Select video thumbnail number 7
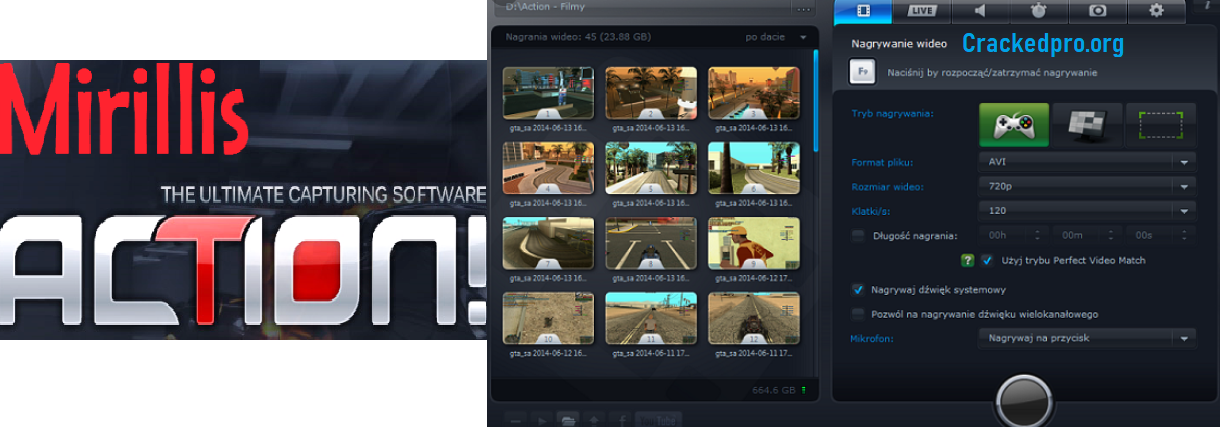Screen dimensions: 1220x427 click(547, 243)
